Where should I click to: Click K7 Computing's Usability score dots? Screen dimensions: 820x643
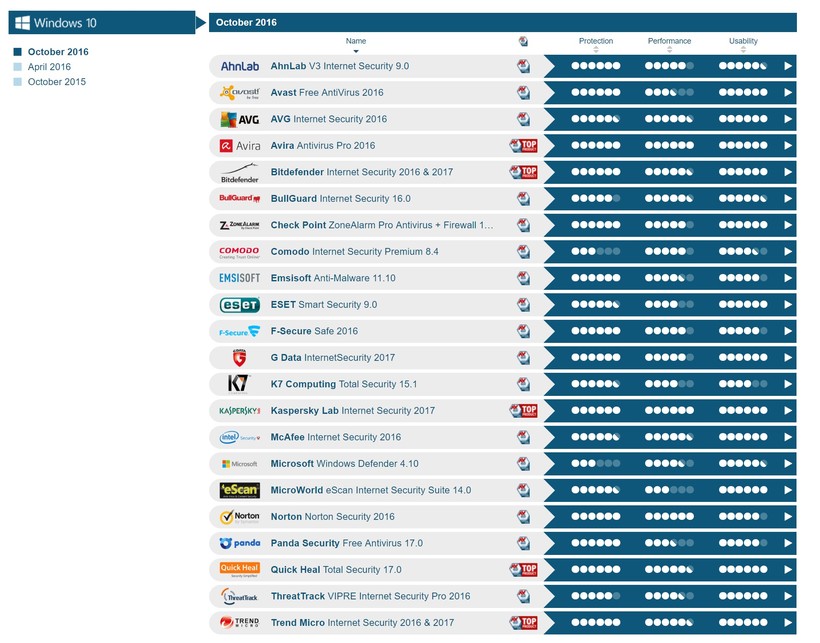(x=743, y=384)
